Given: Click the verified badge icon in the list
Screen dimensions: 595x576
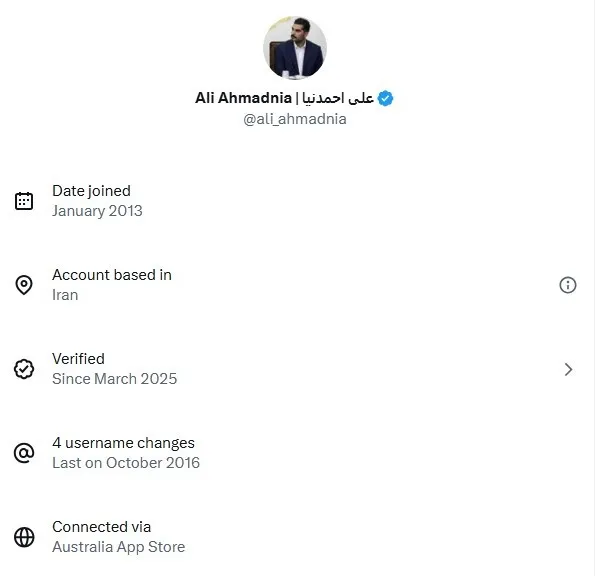Looking at the screenshot, I should pyautogui.click(x=24, y=369).
